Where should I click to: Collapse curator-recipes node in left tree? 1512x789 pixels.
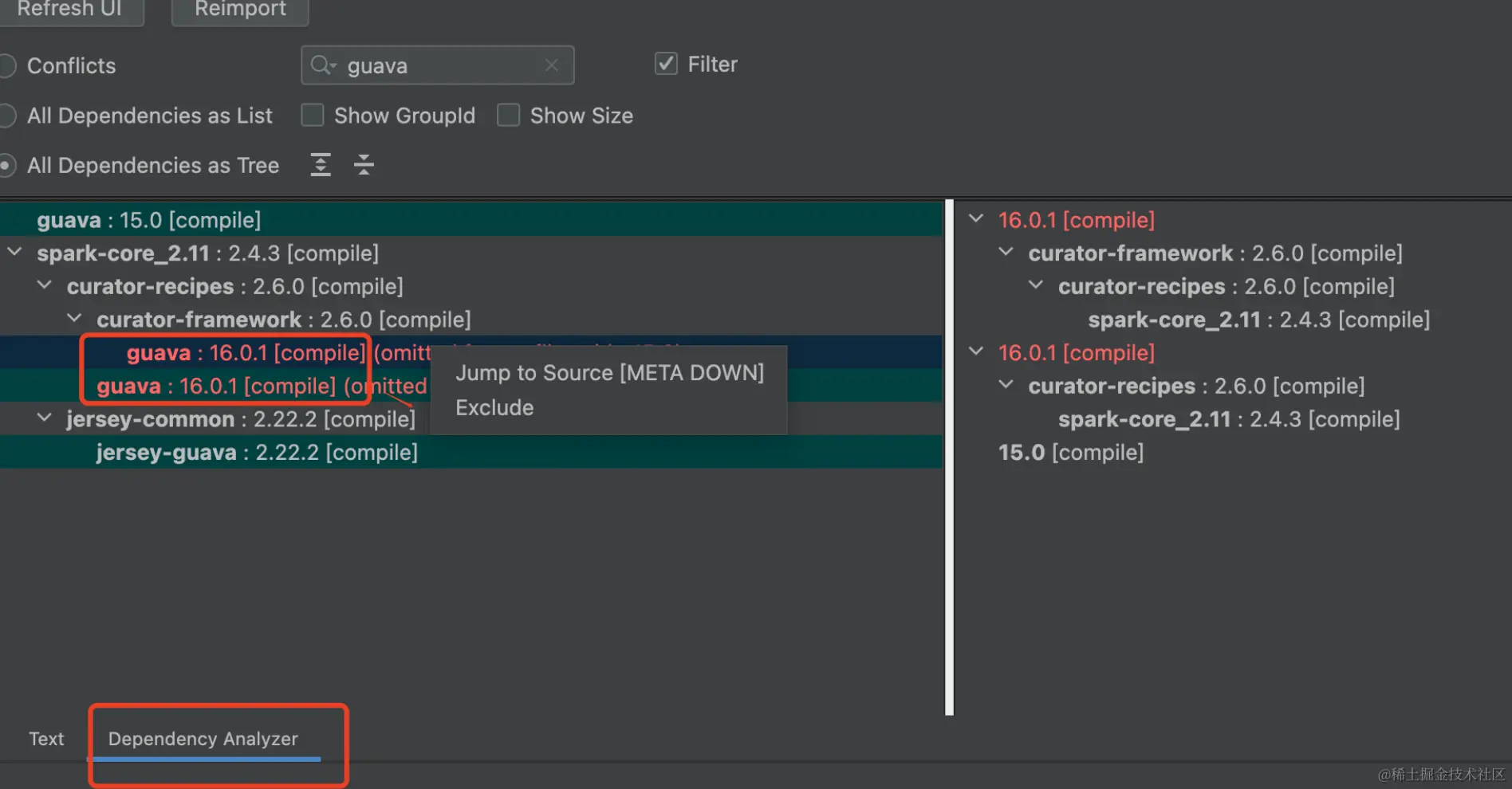45,285
